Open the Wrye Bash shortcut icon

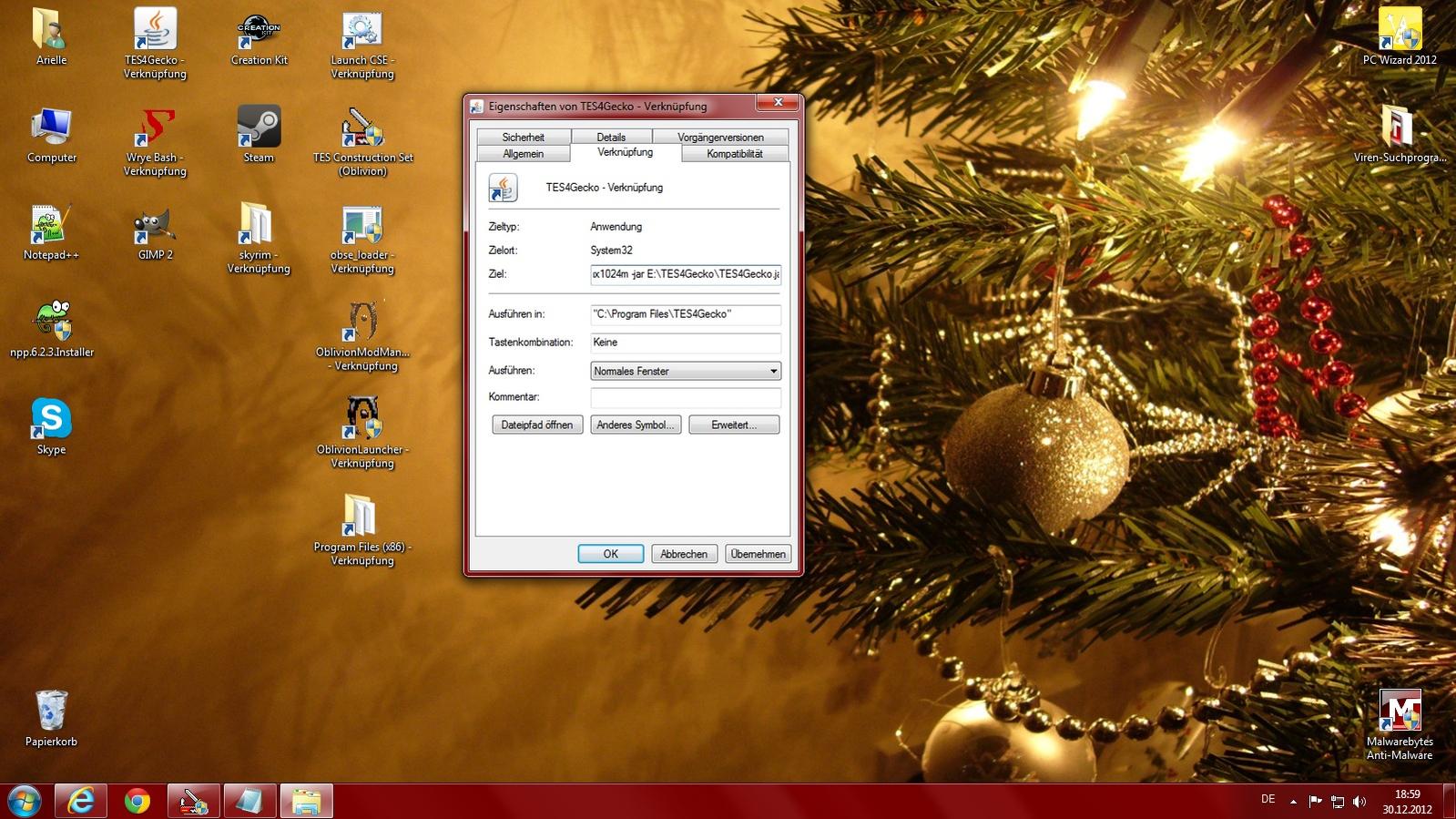click(155, 128)
